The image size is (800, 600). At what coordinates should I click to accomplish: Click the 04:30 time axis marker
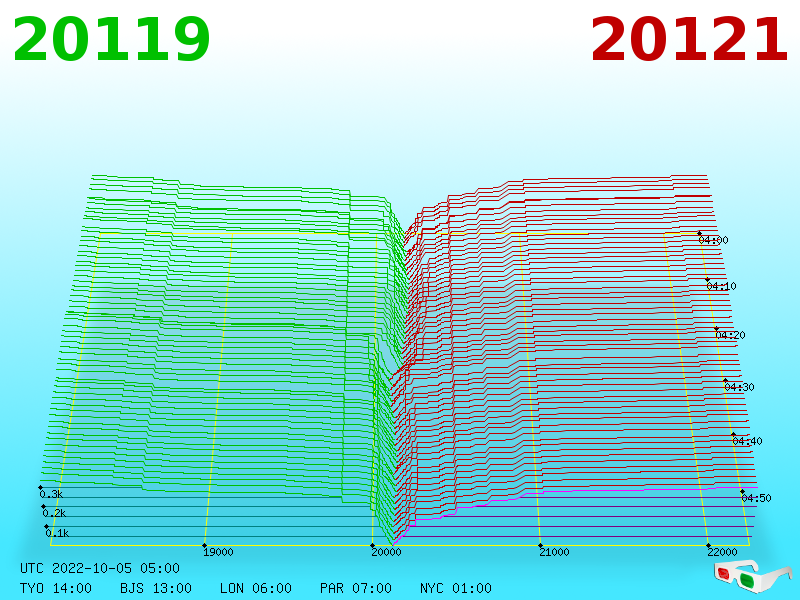[739, 387]
